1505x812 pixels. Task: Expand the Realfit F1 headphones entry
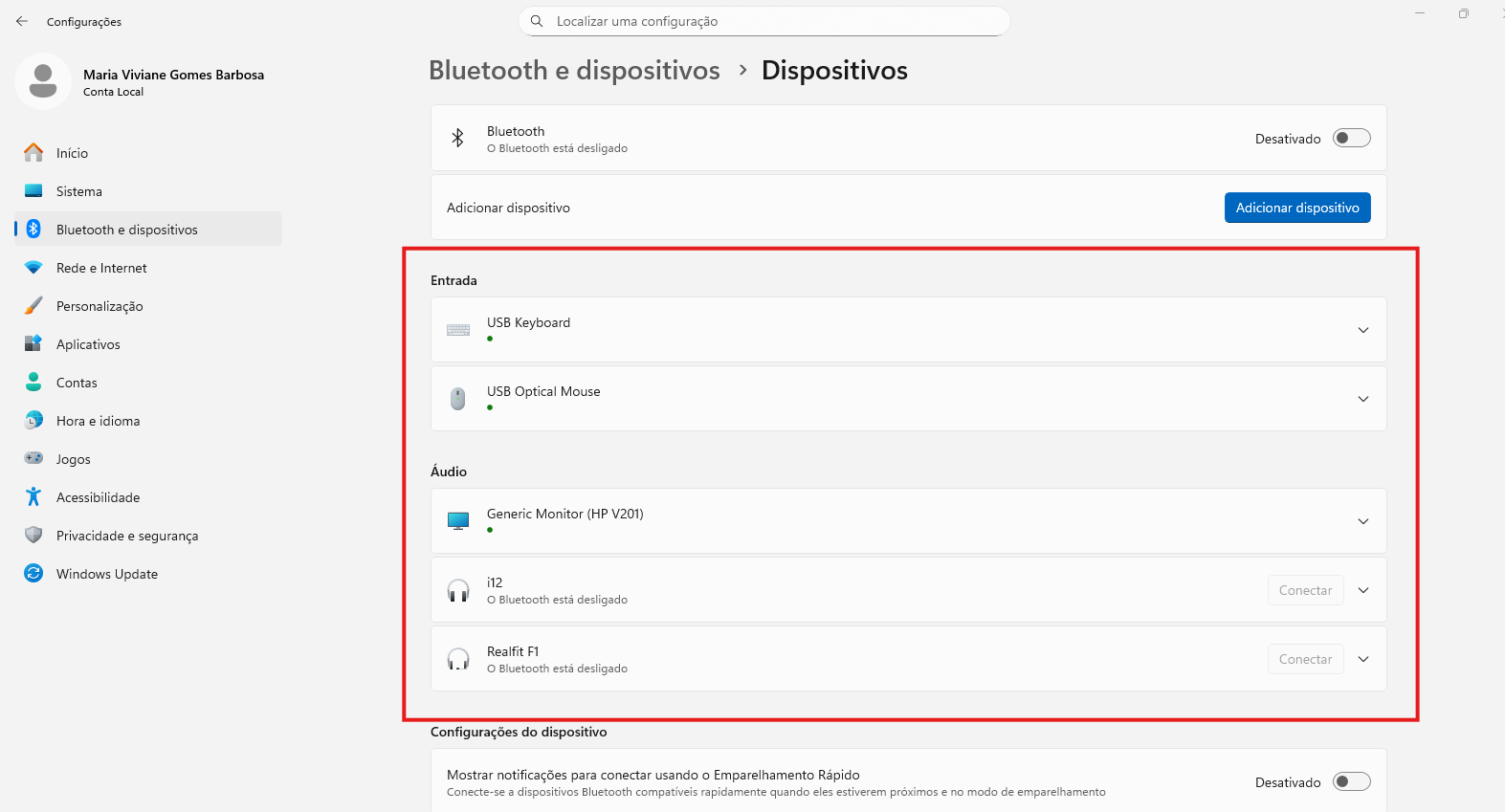pos(1362,659)
